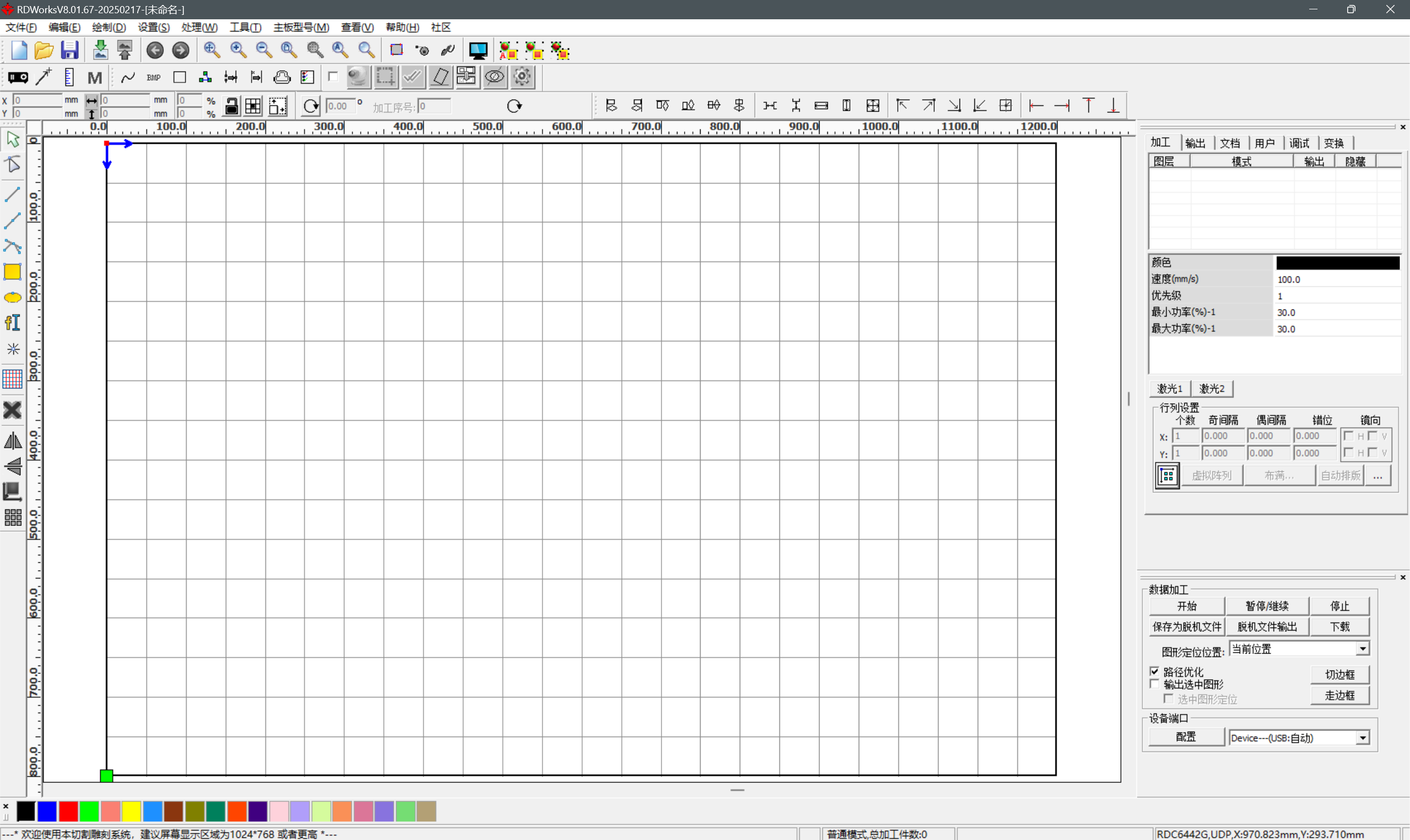Click the Save file icon

[69, 50]
